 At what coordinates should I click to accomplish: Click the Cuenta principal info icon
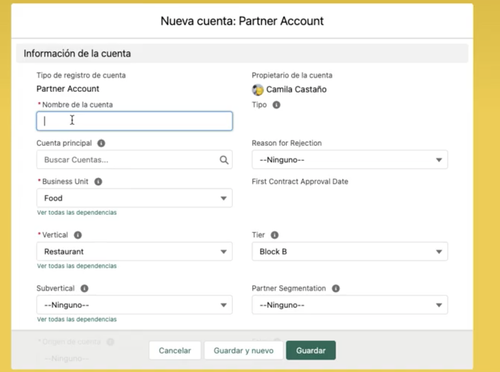101,143
